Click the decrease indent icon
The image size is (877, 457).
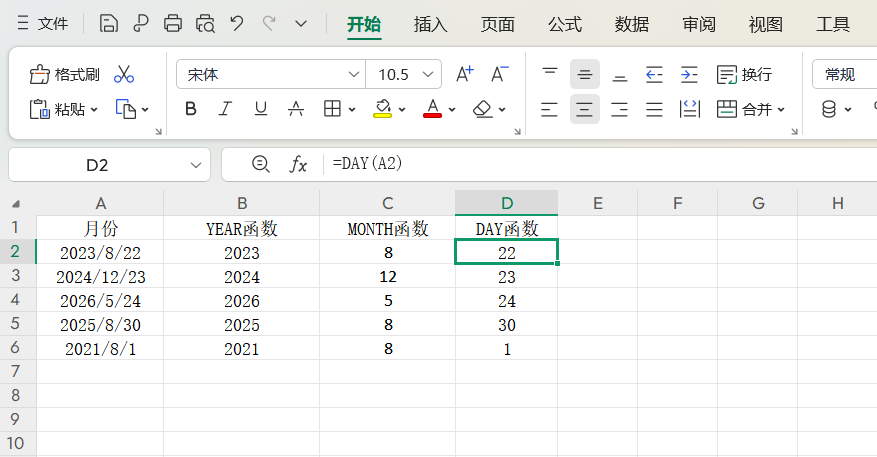pyautogui.click(x=654, y=74)
